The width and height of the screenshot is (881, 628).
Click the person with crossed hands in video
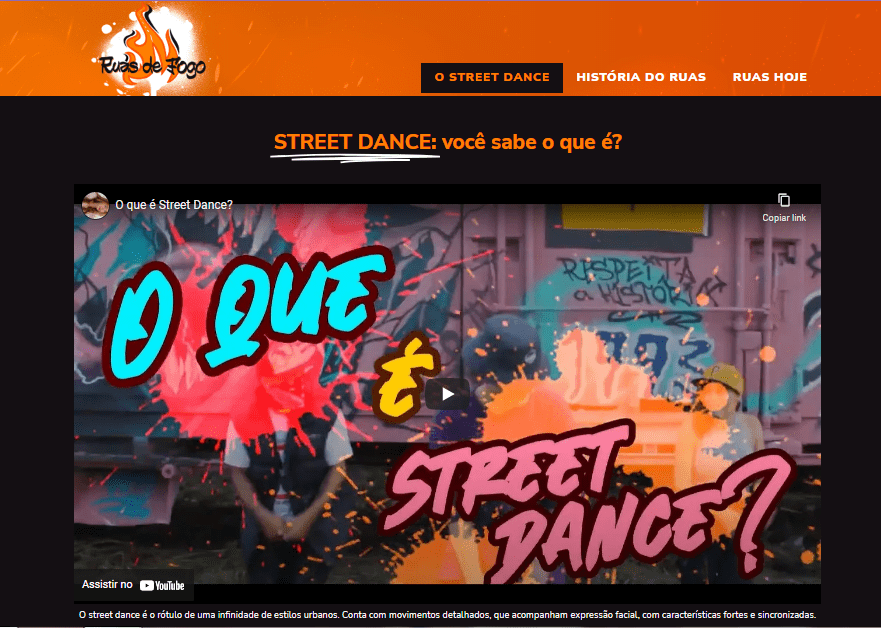click(287, 483)
